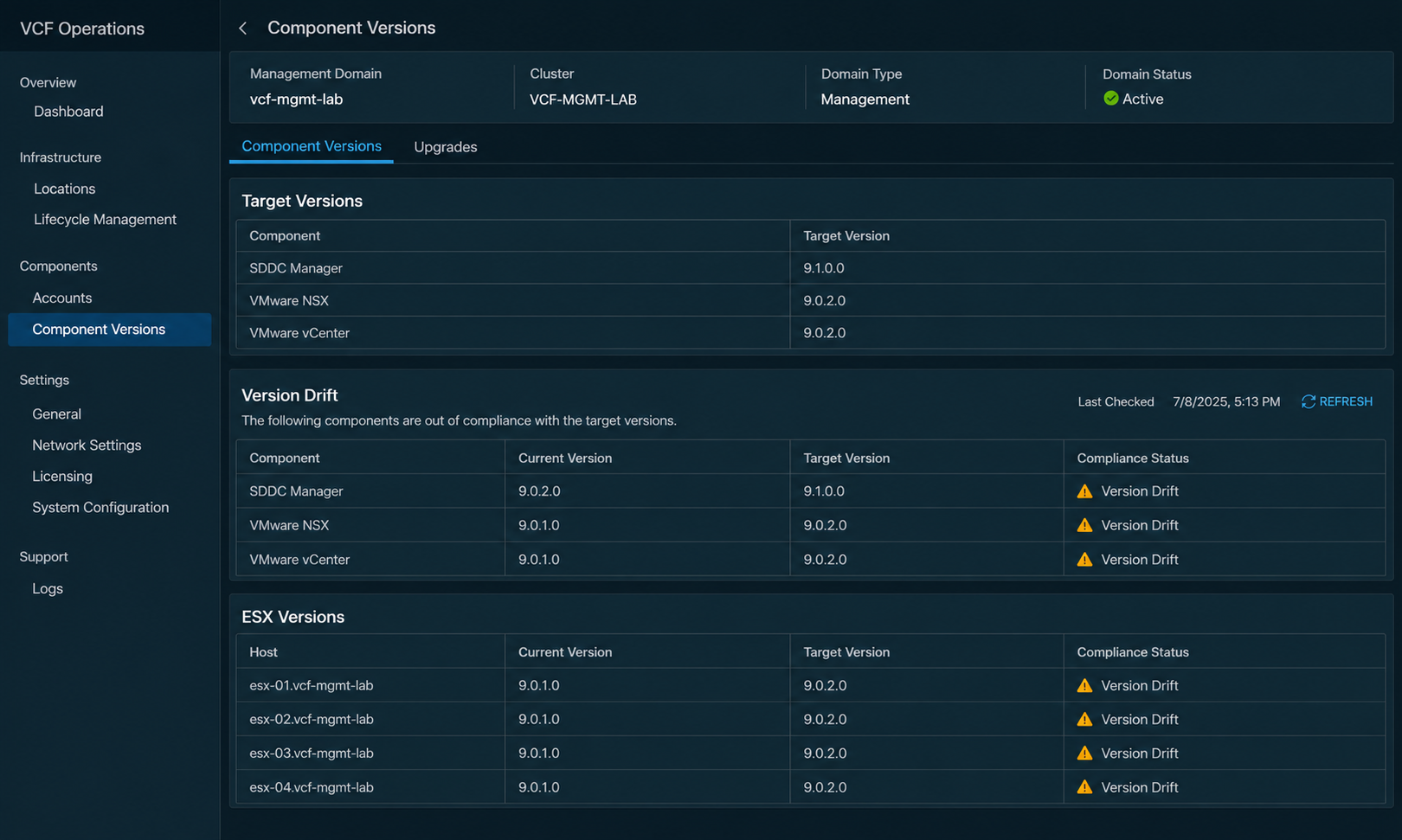Select Component Versions in the sidebar
The image size is (1402, 840).
point(110,330)
